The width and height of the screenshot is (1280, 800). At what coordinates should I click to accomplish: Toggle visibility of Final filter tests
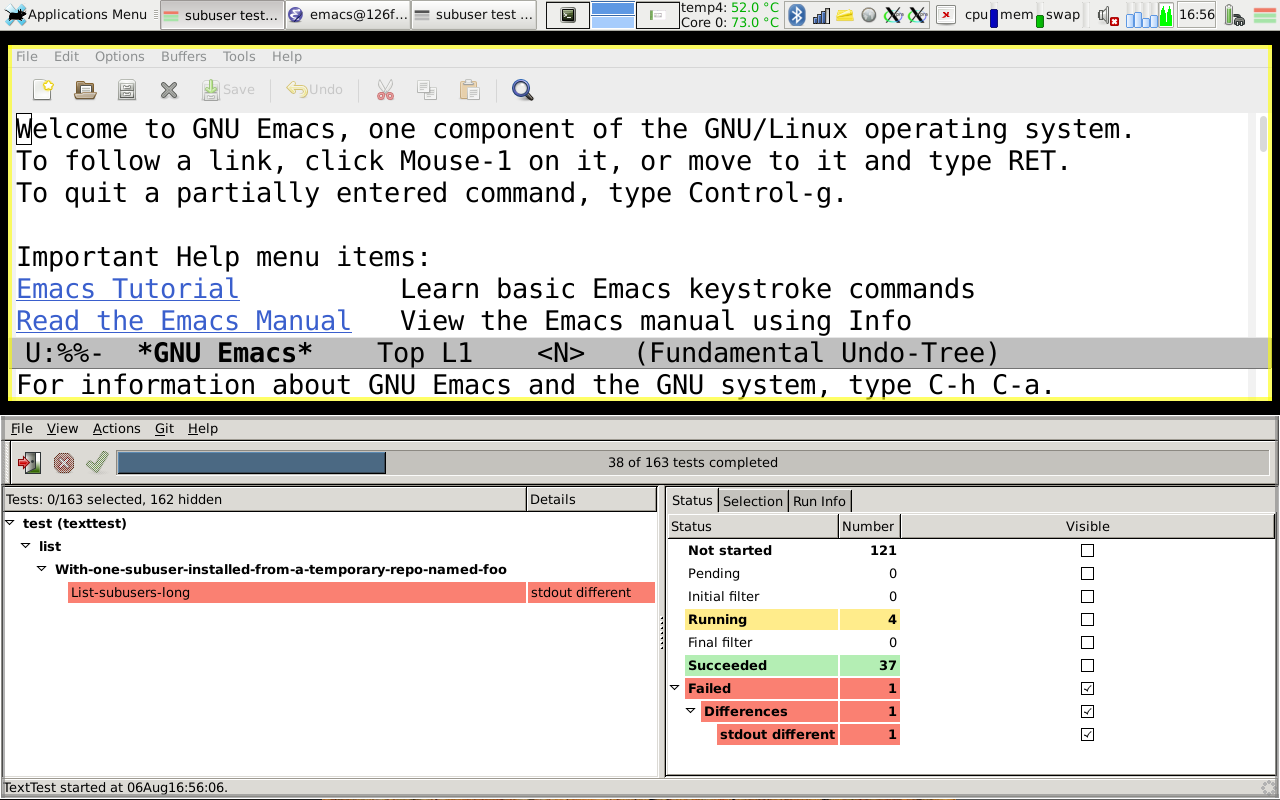(x=1088, y=642)
